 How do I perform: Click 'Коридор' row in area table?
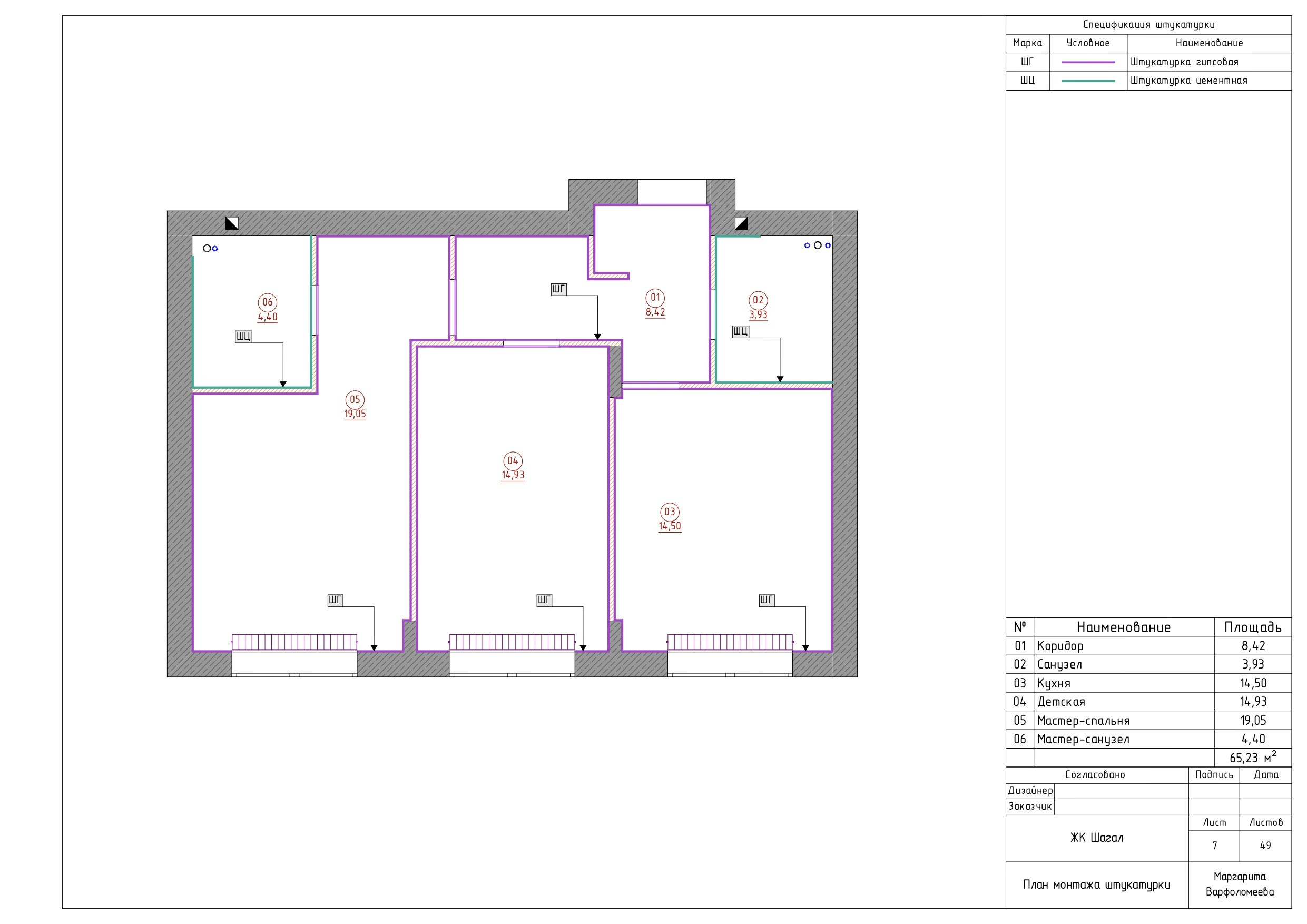(x=1148, y=646)
